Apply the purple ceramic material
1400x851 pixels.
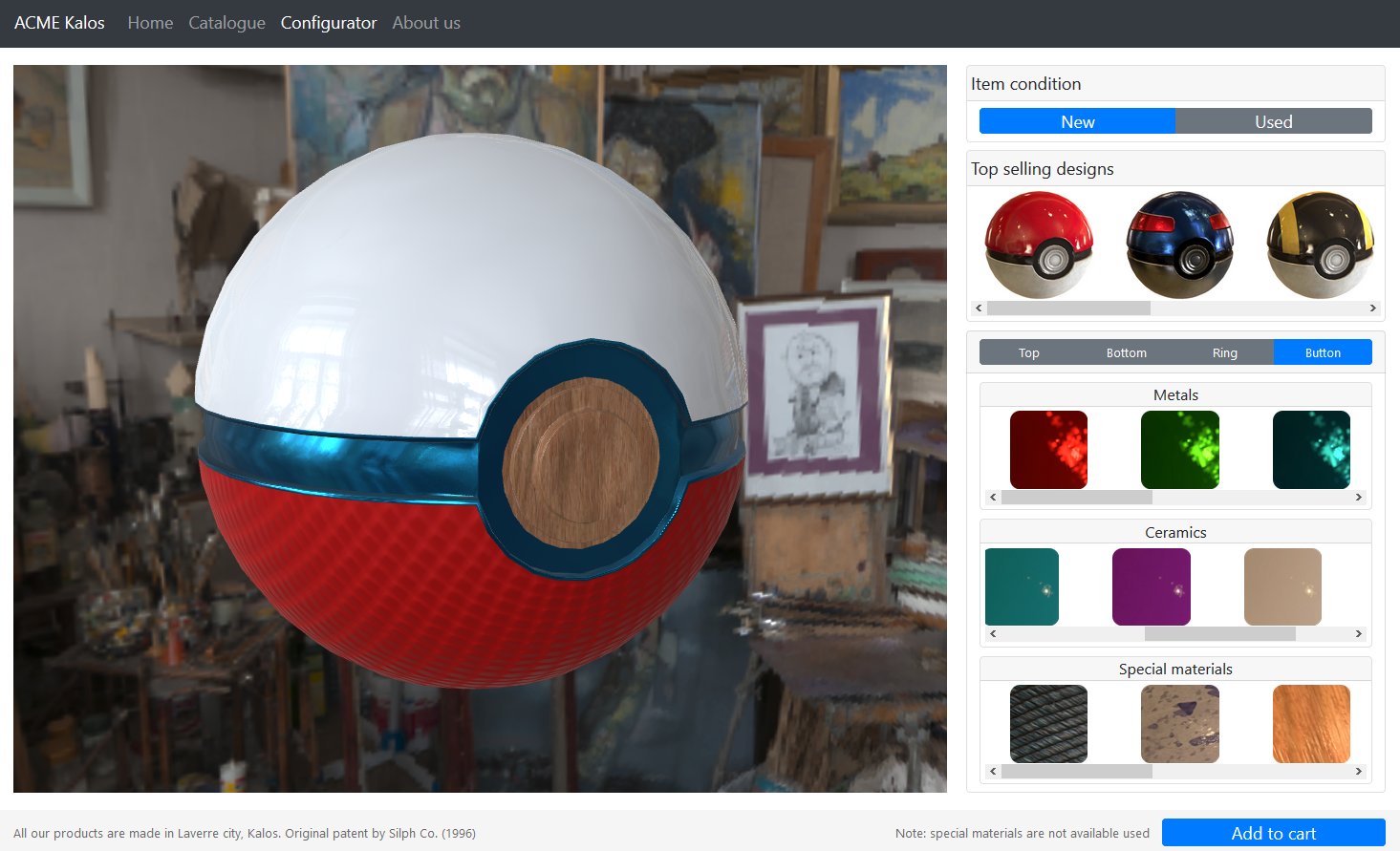1152,586
